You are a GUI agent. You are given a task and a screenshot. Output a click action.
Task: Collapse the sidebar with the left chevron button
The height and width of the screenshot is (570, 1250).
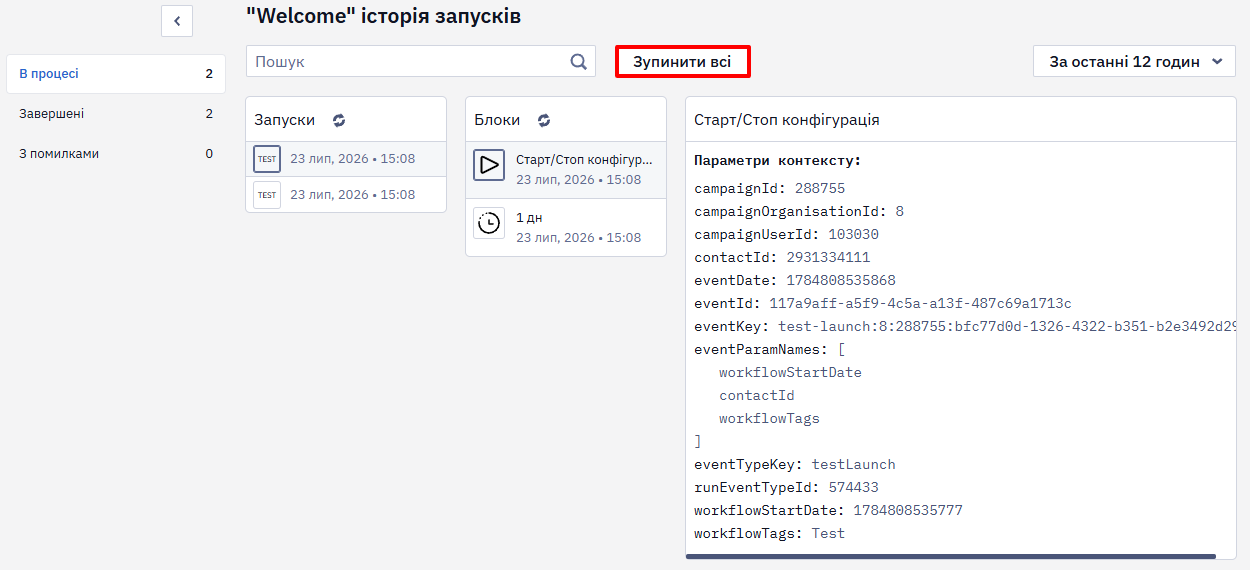(177, 21)
